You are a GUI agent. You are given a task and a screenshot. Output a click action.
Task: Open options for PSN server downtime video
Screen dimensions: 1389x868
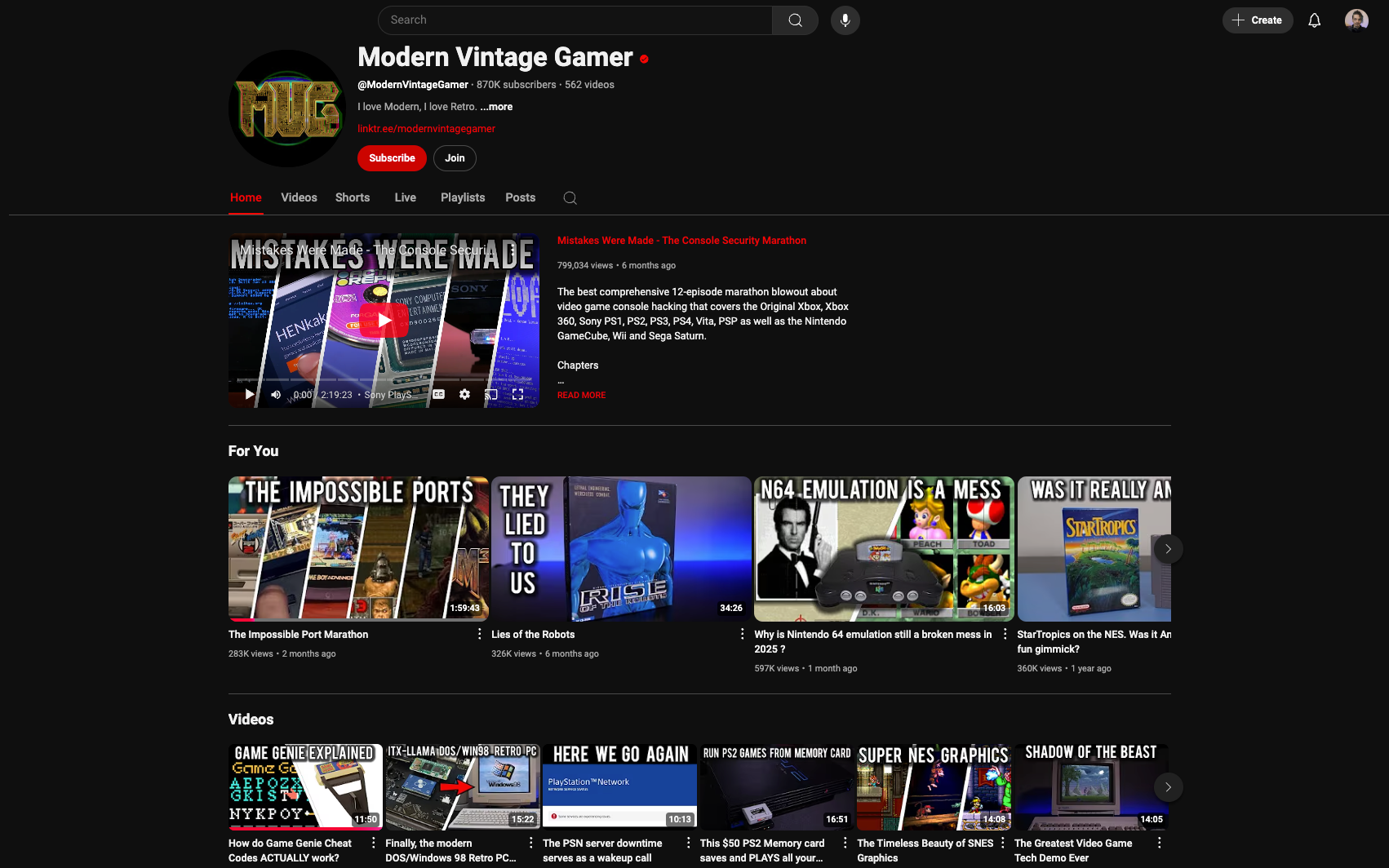688,844
